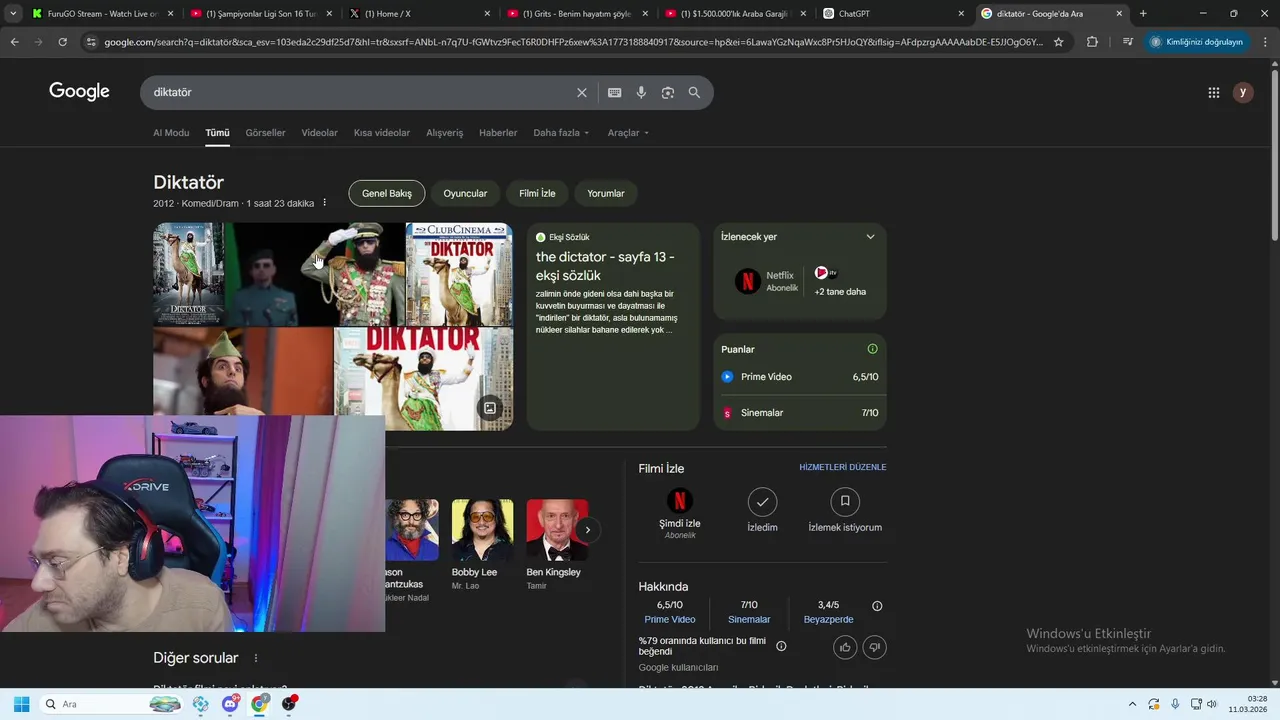Click the Kimliğinizi doğrulayın button
Image resolution: width=1280 pixels, height=720 pixels.
coord(1196,42)
